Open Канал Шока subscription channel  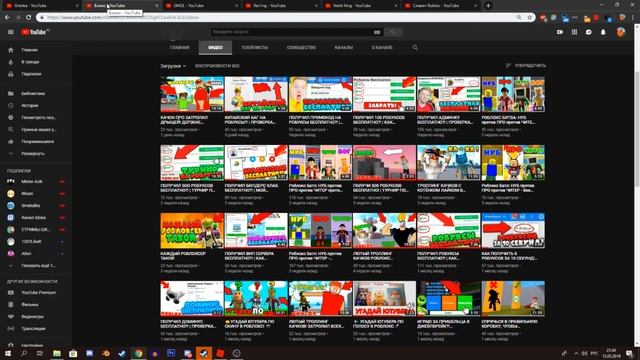point(36,218)
